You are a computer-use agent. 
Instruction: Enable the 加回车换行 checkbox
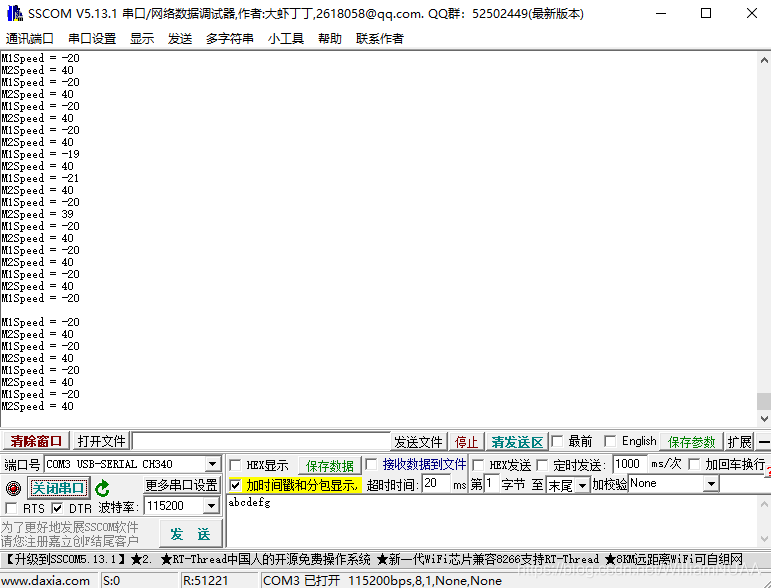click(694, 464)
